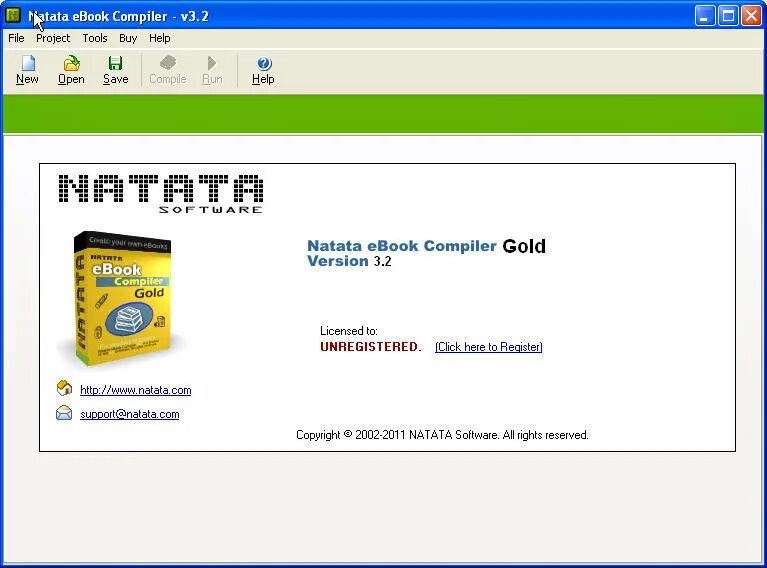Click the support@natata.com email link
This screenshot has height=568, width=767.
pyautogui.click(x=130, y=414)
